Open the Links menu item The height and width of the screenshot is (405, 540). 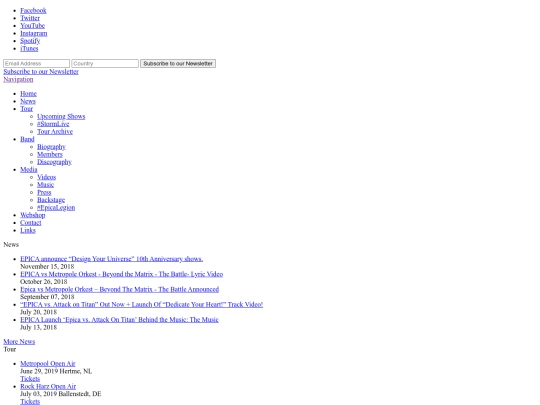pyautogui.click(x=28, y=230)
